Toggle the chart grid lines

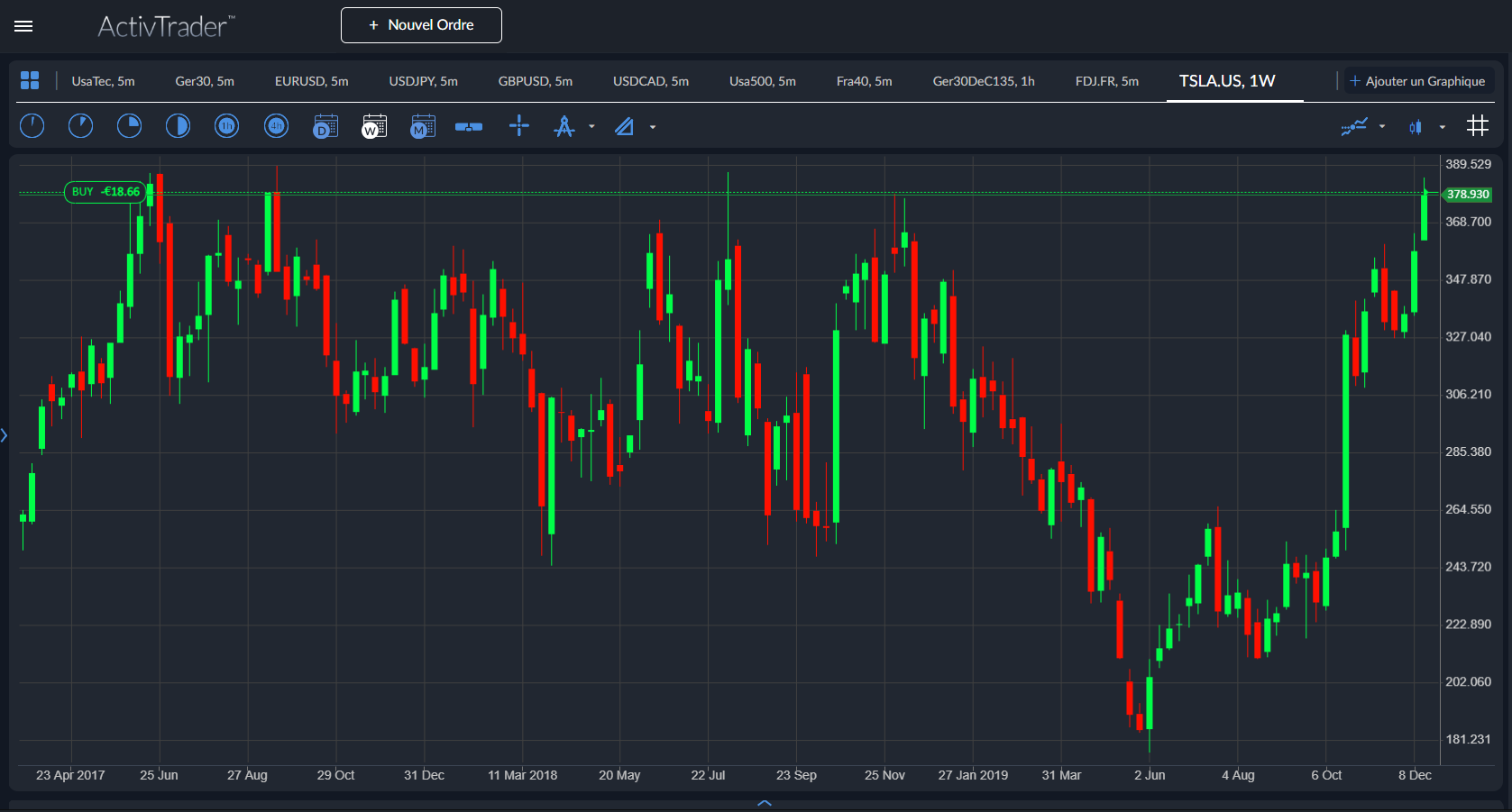(x=1477, y=126)
